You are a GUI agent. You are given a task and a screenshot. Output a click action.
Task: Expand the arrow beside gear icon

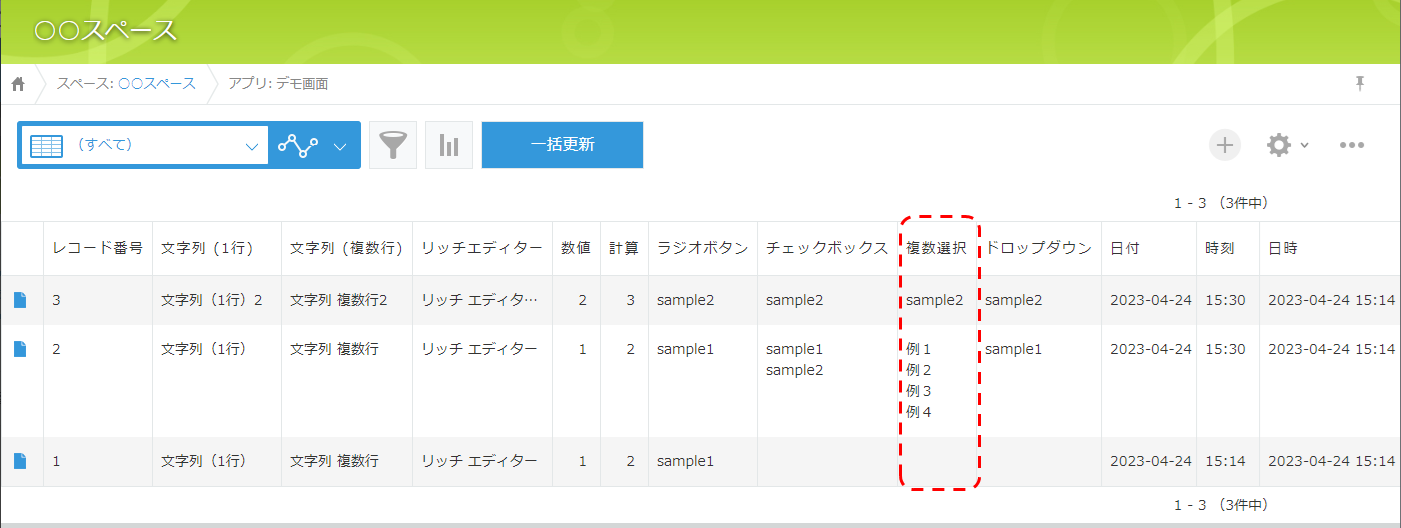(x=1304, y=146)
